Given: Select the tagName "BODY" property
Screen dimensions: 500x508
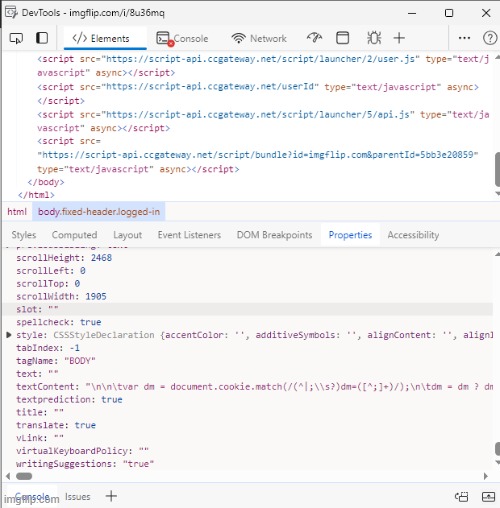Looking at the screenshot, I should 56,361.
